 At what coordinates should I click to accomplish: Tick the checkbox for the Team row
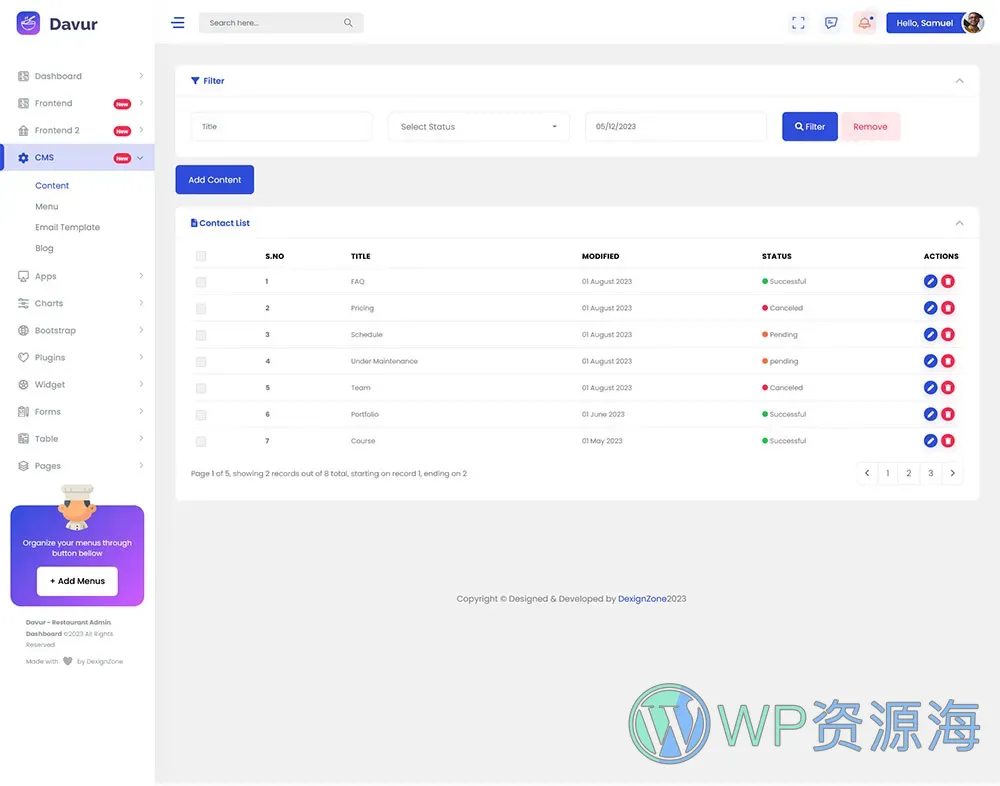click(201, 387)
